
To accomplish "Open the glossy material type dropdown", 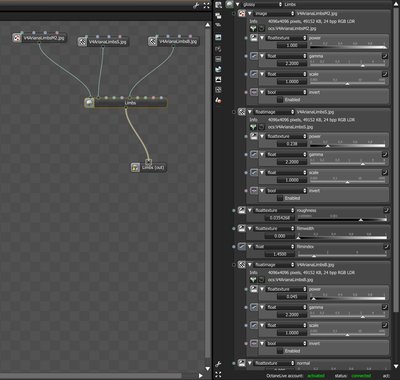I will tap(262, 4).
